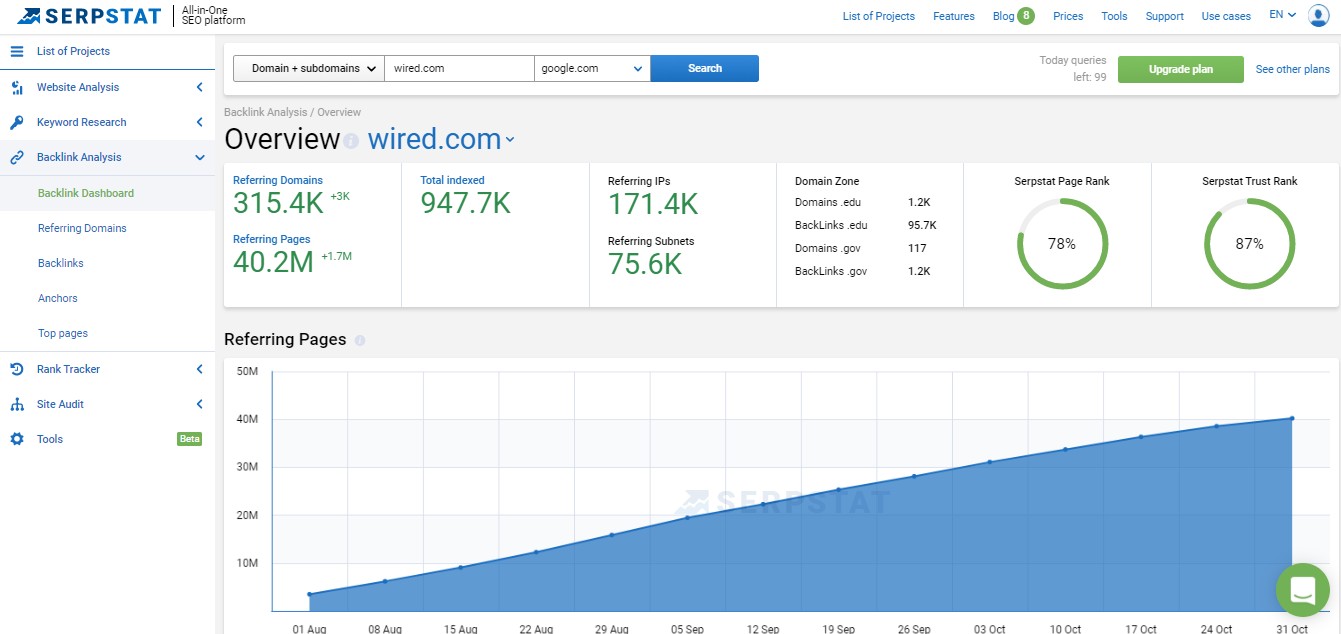This screenshot has width=1341, height=634.
Task: Open the Domain + subdomains dropdown
Action: click(309, 68)
